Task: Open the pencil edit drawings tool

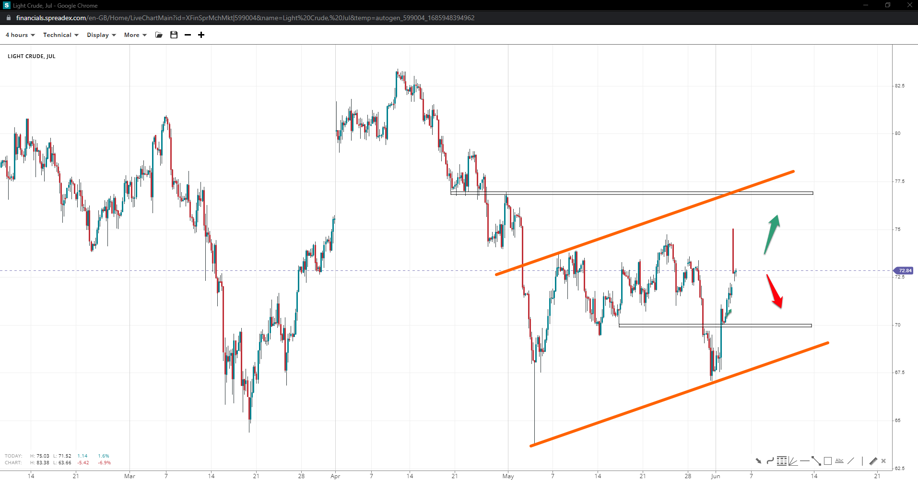Action: pos(873,461)
